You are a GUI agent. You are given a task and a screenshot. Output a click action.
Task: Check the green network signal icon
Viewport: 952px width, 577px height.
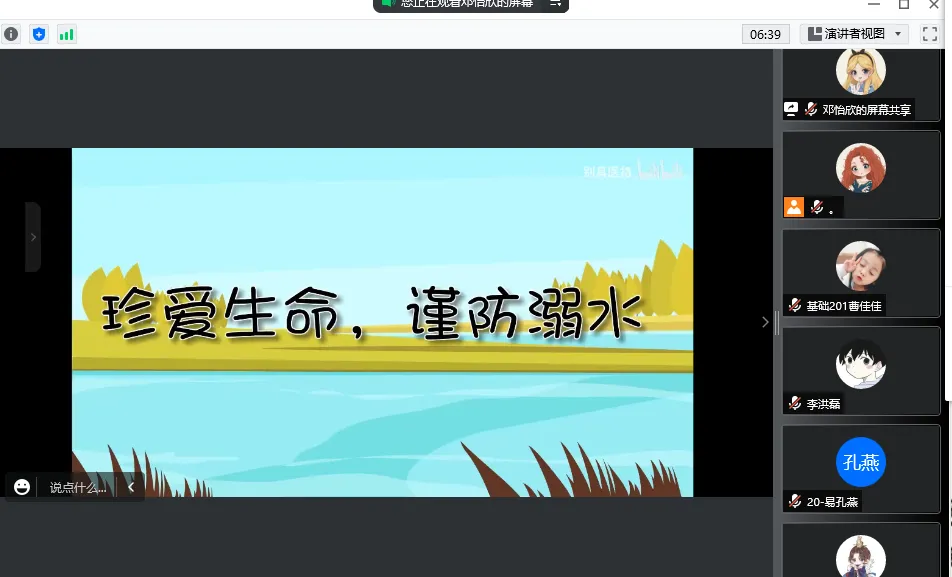coord(67,34)
